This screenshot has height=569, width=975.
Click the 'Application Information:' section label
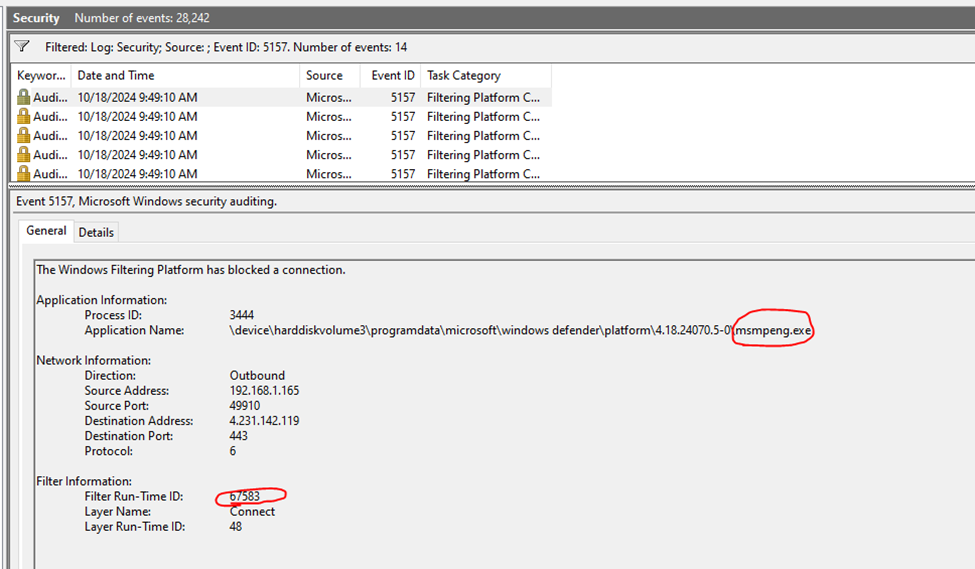tap(101, 300)
